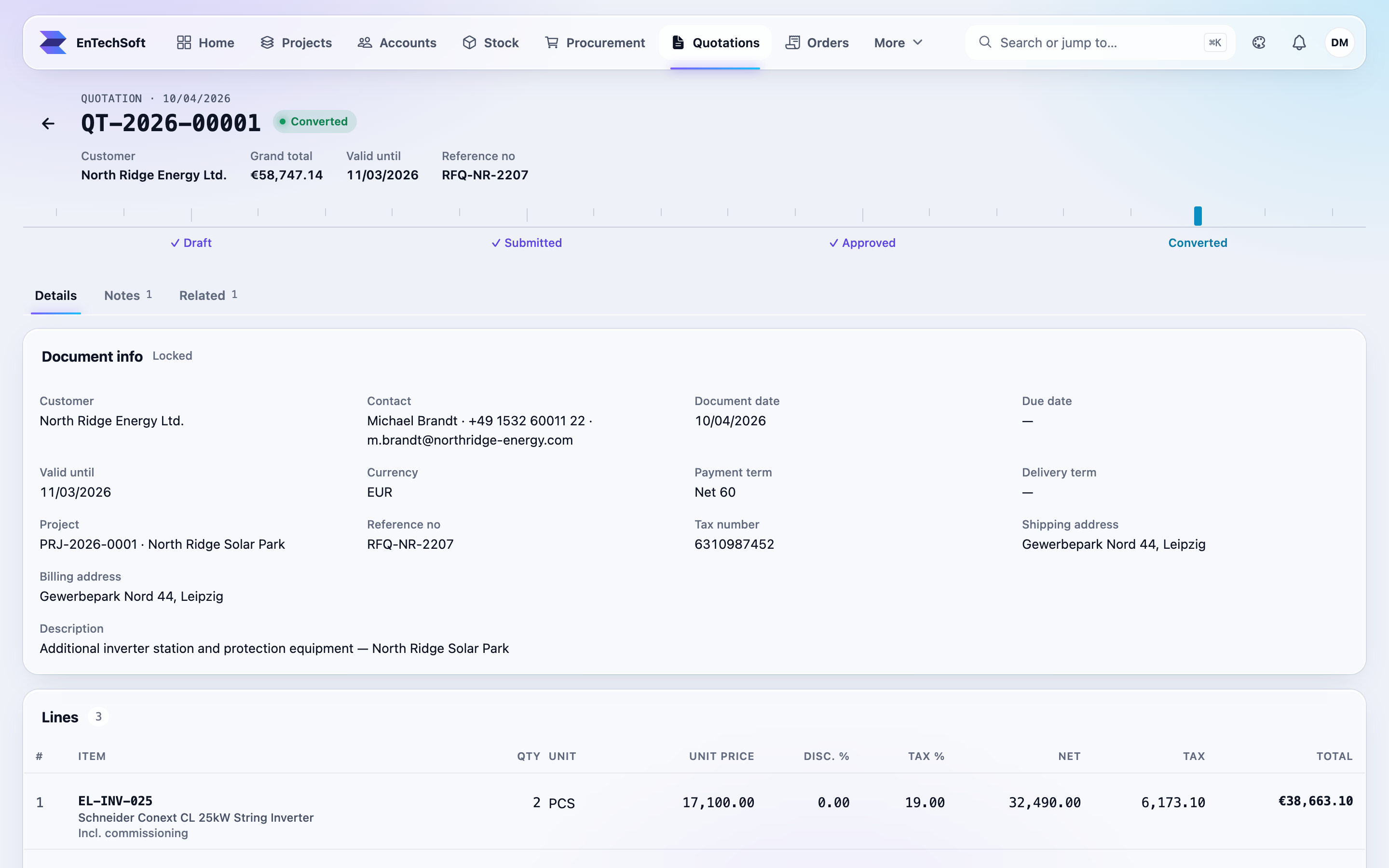Open the Accounts menu item
1389x868 pixels.
(396, 42)
